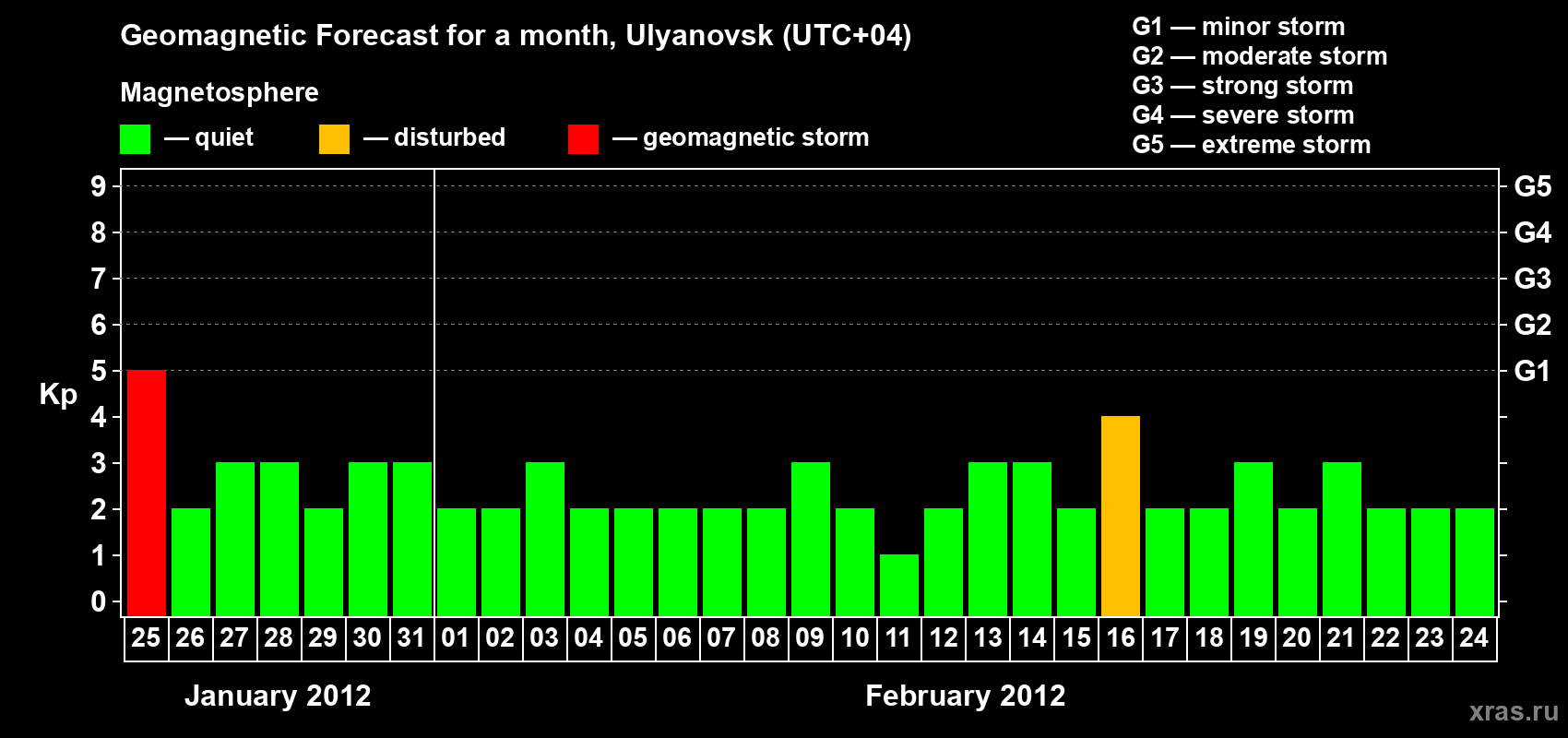This screenshot has height=738, width=1568.
Task: Click date label 24 on the axis
Action: click(x=1474, y=637)
